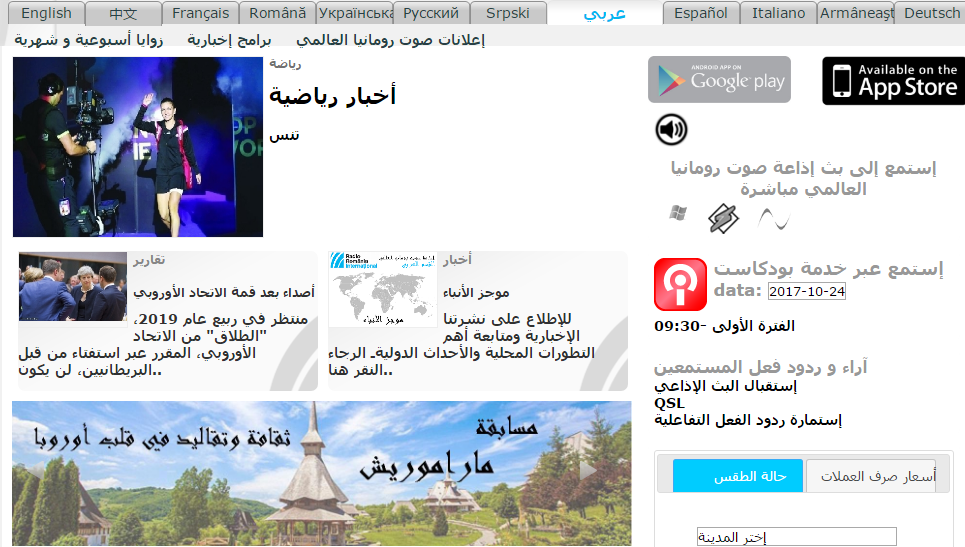Open the red podcast icon
The width and height of the screenshot is (965, 547).
[x=680, y=284]
